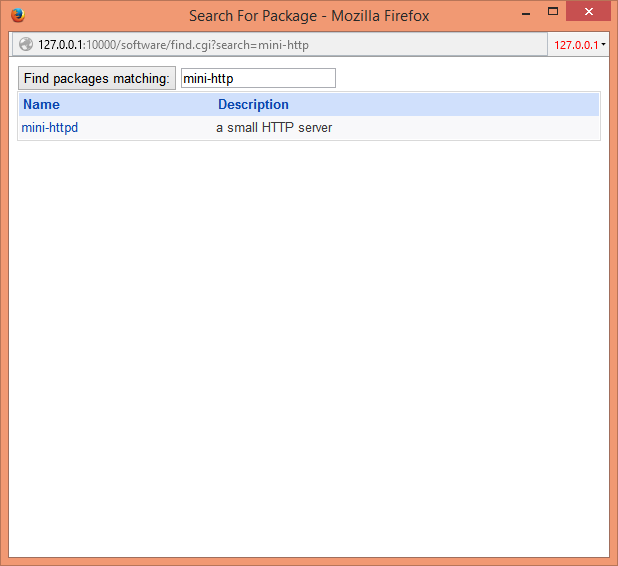Click the Find packages matching button
Image resolution: width=618 pixels, height=566 pixels.
[97, 78]
